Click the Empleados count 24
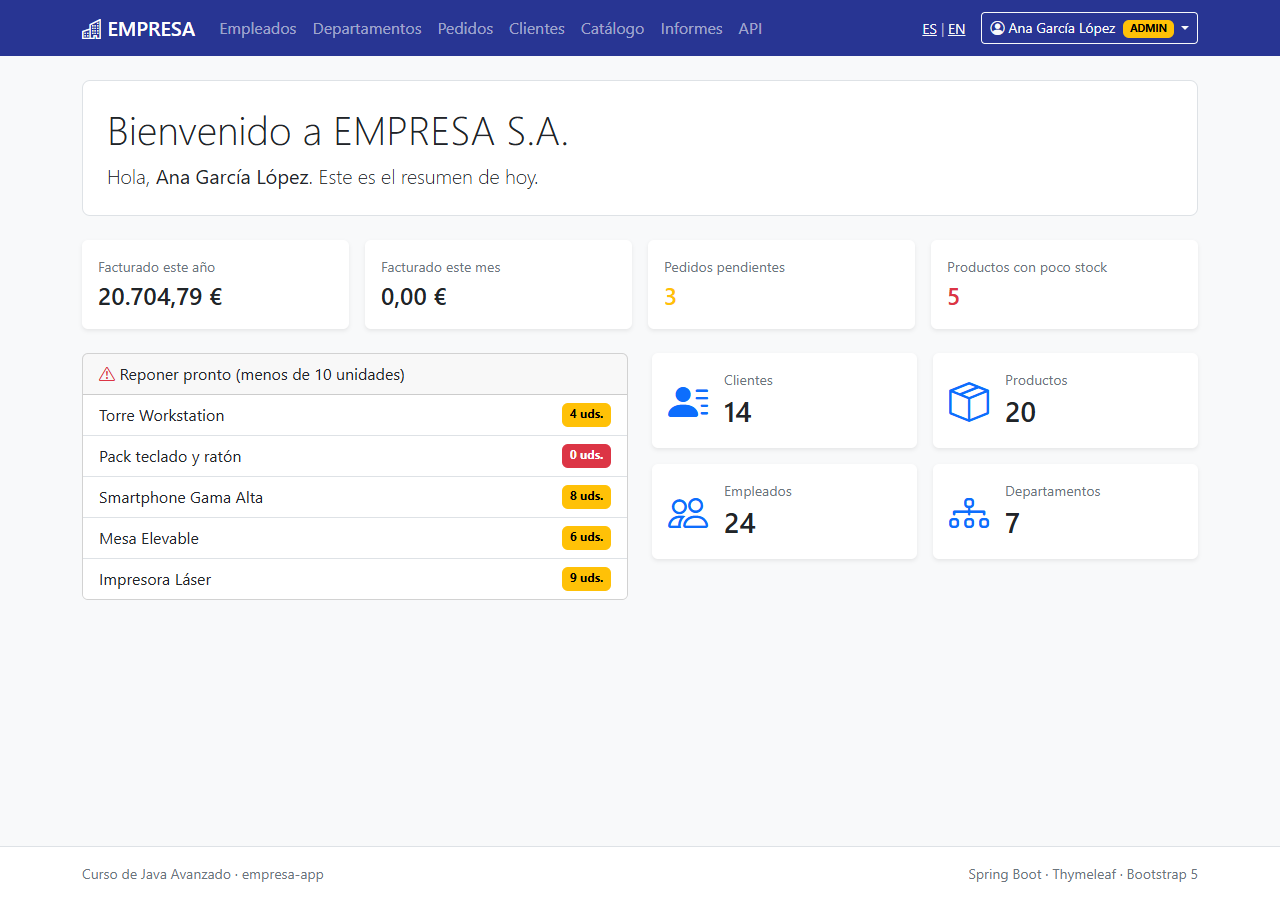Viewport: 1280px width, 900px height. pos(740,523)
